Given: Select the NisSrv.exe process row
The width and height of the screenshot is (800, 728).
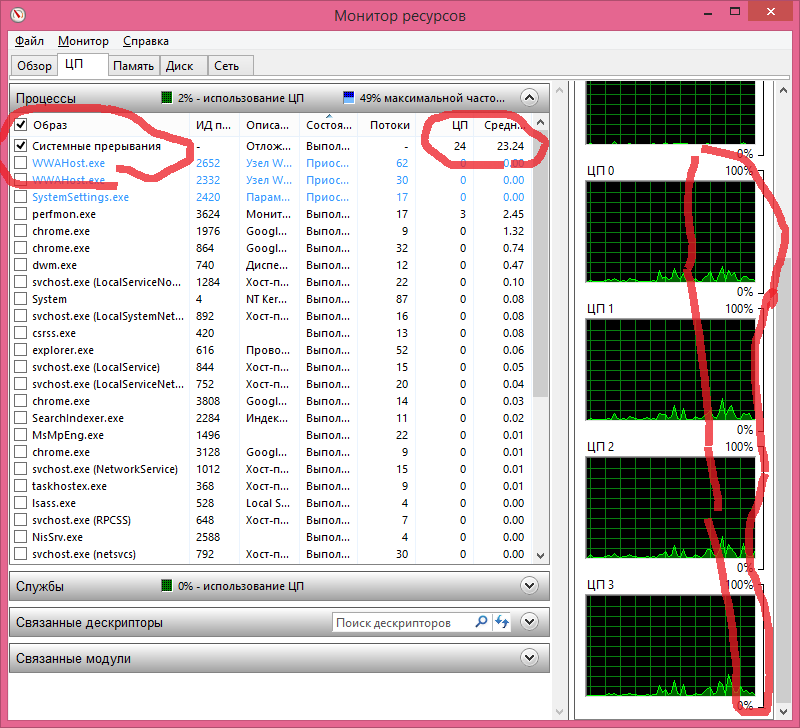Looking at the screenshot, I should (x=271, y=537).
